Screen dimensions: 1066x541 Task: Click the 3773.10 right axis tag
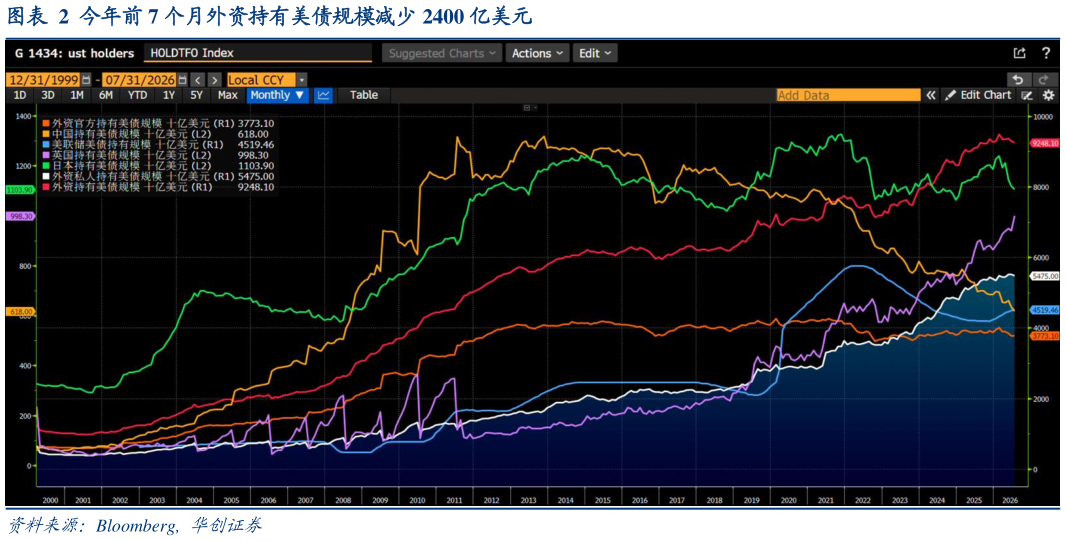[1044, 336]
